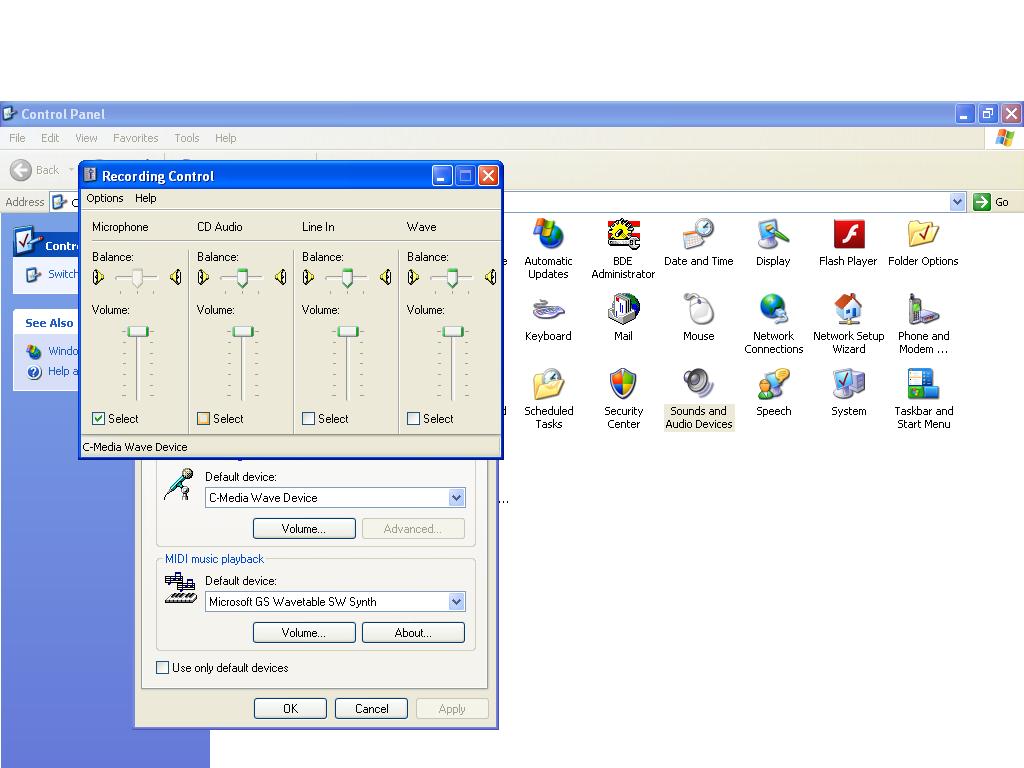The image size is (1024, 768).
Task: Click the CD Audio balance slider thumb
Action: (242, 278)
